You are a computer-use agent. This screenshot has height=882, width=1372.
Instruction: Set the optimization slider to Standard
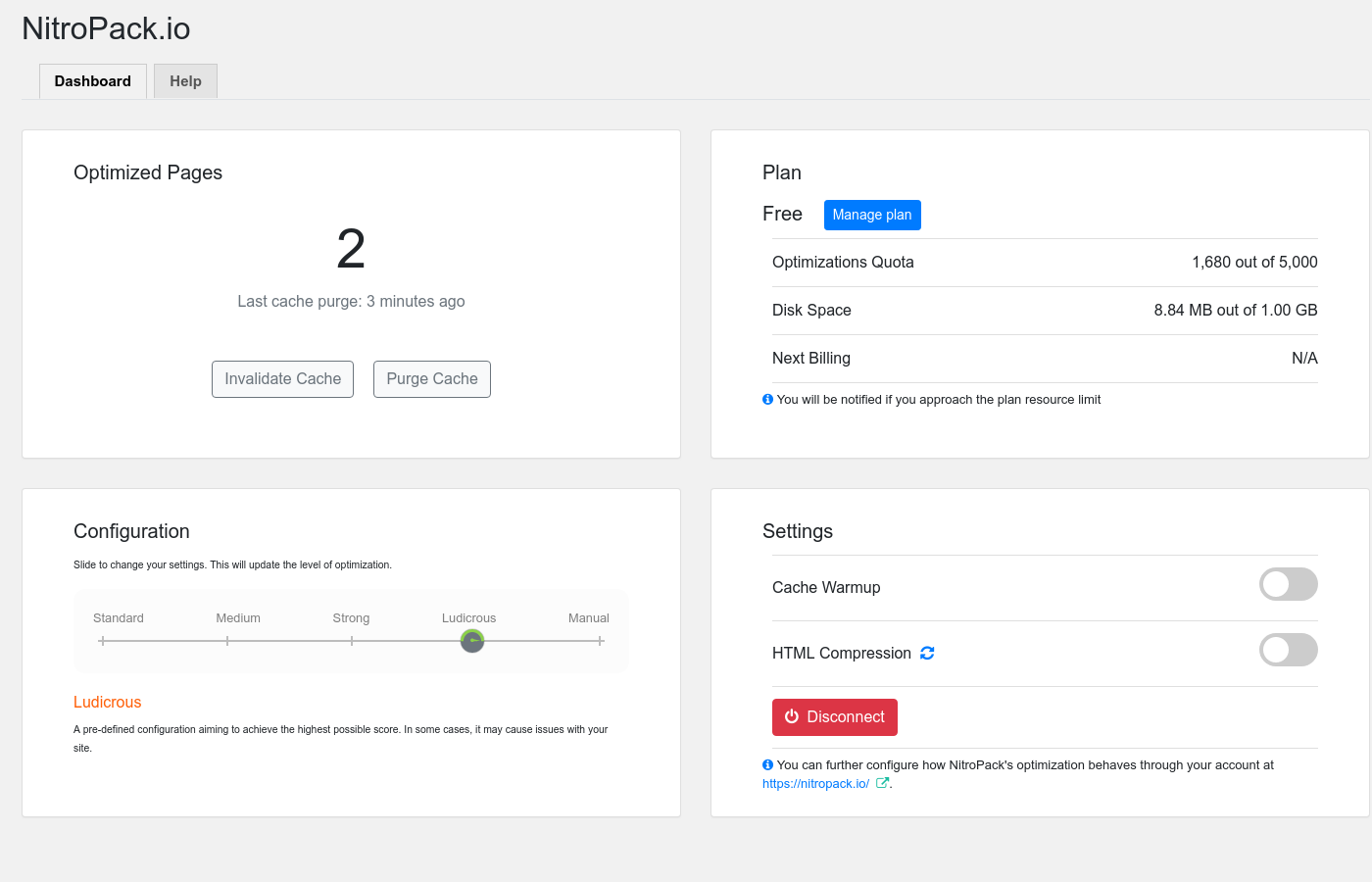pos(103,641)
